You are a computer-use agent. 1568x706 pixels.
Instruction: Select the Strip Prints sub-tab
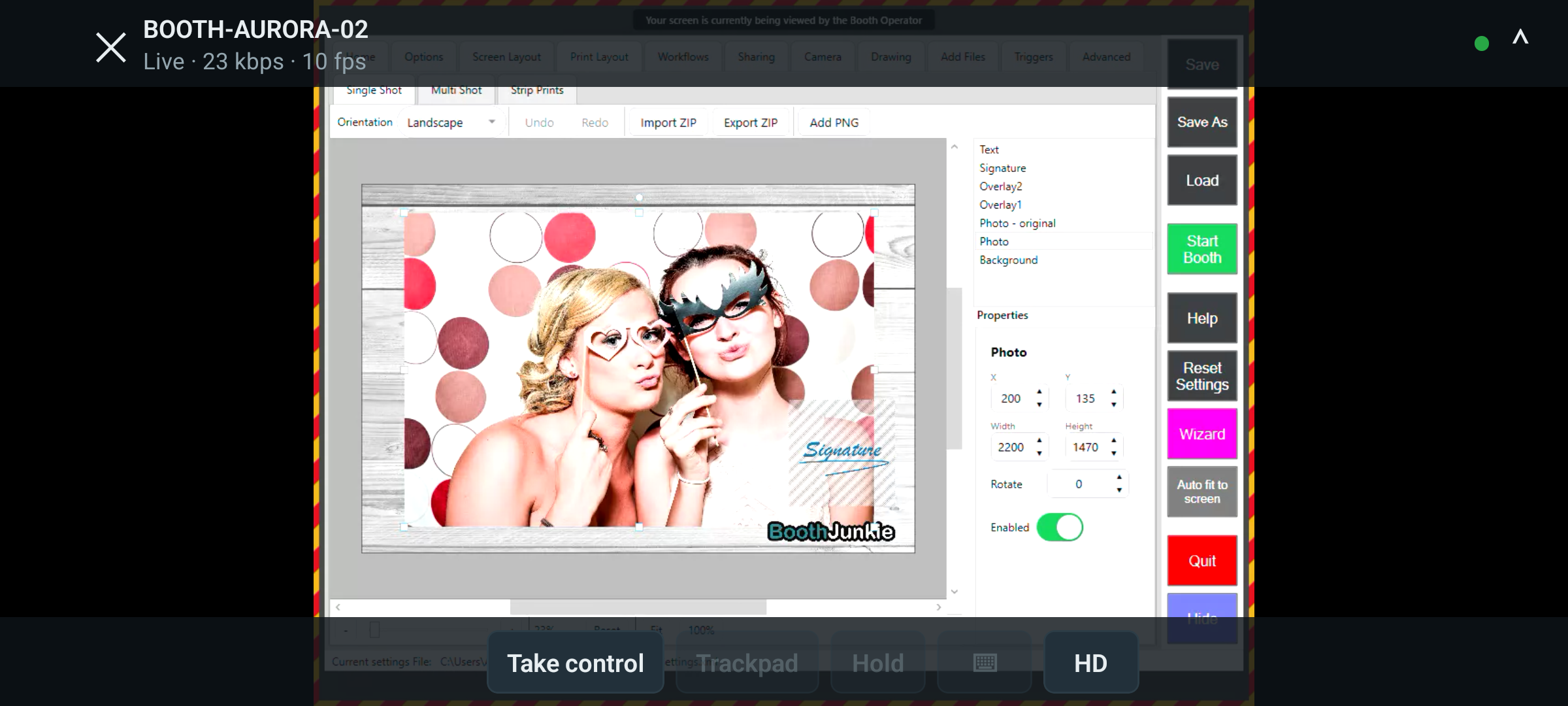[536, 90]
